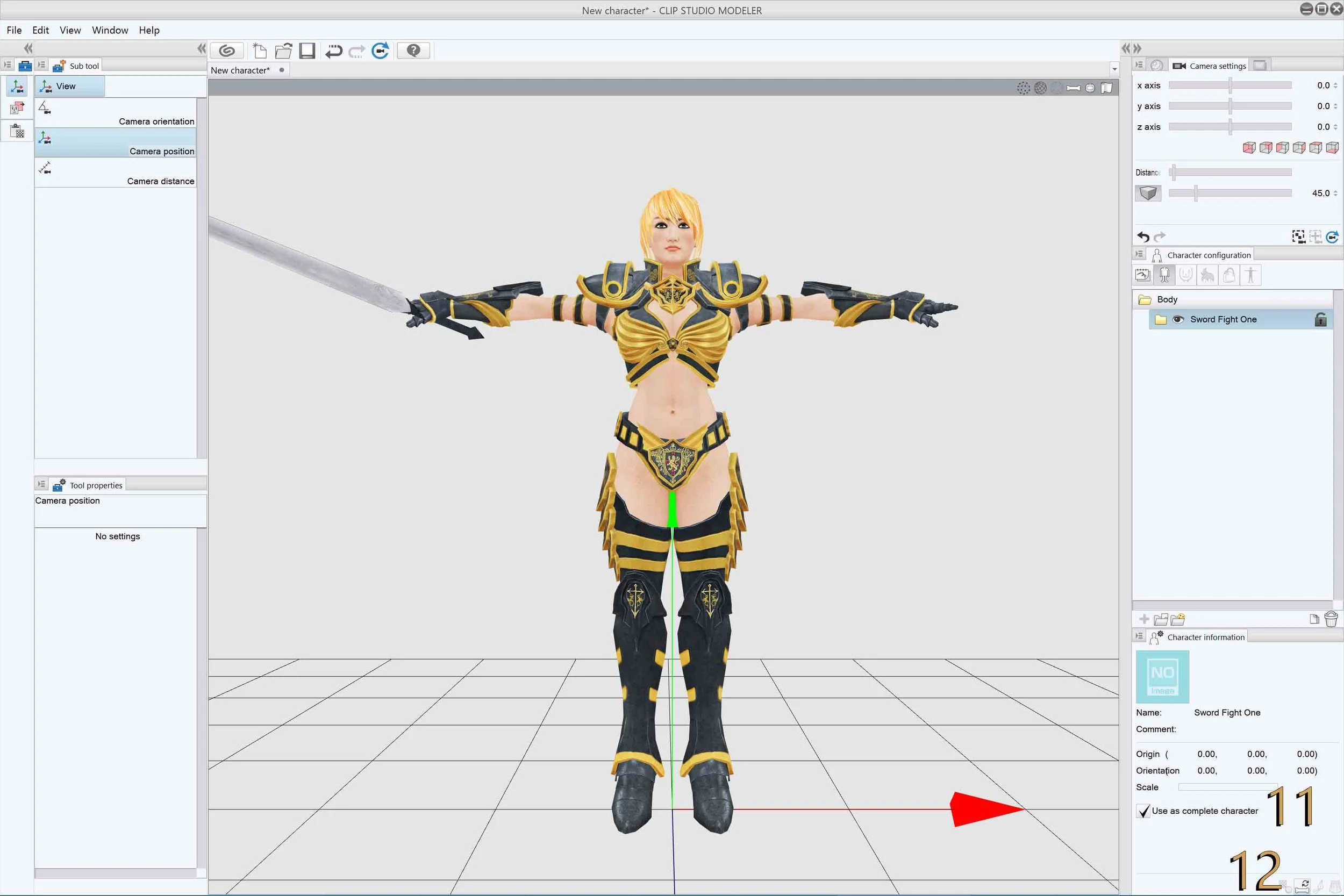This screenshot has height=896, width=1344.
Task: Open Sub tool palette menu
Action: 41,65
